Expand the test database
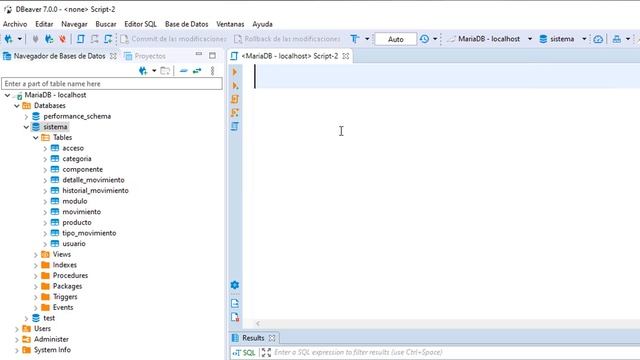Viewport: 640px width, 360px height. 26,318
